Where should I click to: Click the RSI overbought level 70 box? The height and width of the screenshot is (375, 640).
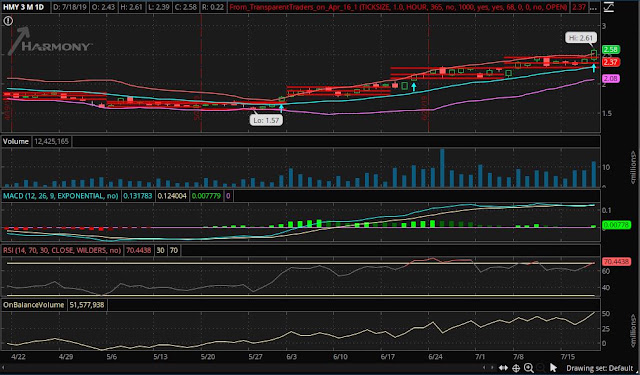point(174,250)
